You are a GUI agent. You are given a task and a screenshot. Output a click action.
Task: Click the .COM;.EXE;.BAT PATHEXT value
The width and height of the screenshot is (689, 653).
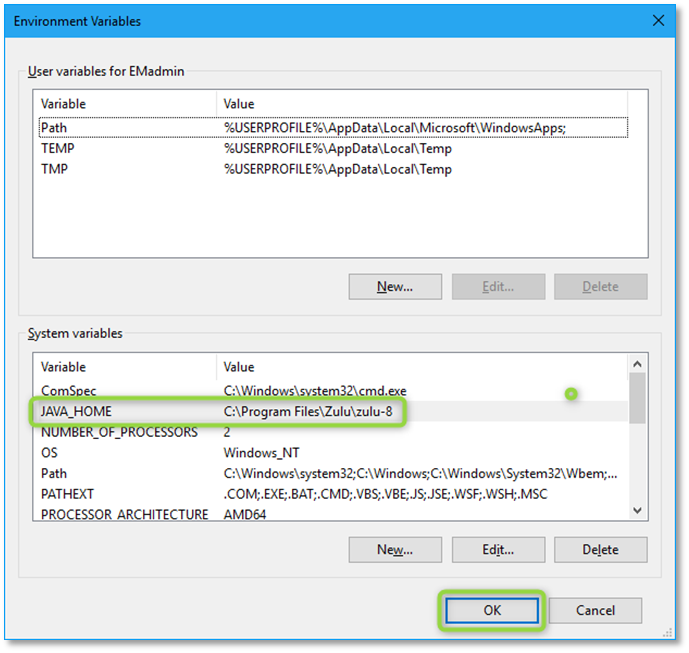tap(385, 494)
